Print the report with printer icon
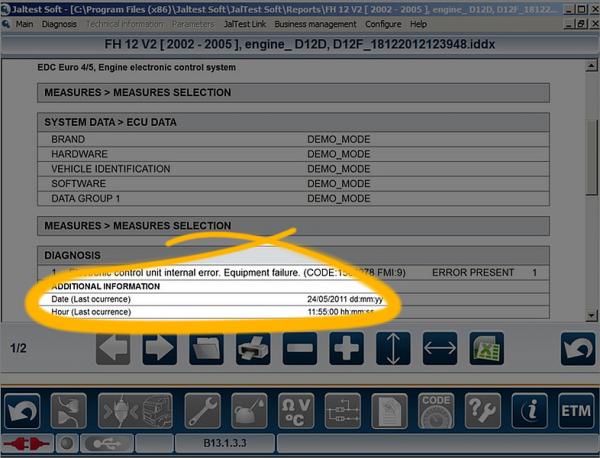The height and width of the screenshot is (458, 600). click(x=253, y=348)
